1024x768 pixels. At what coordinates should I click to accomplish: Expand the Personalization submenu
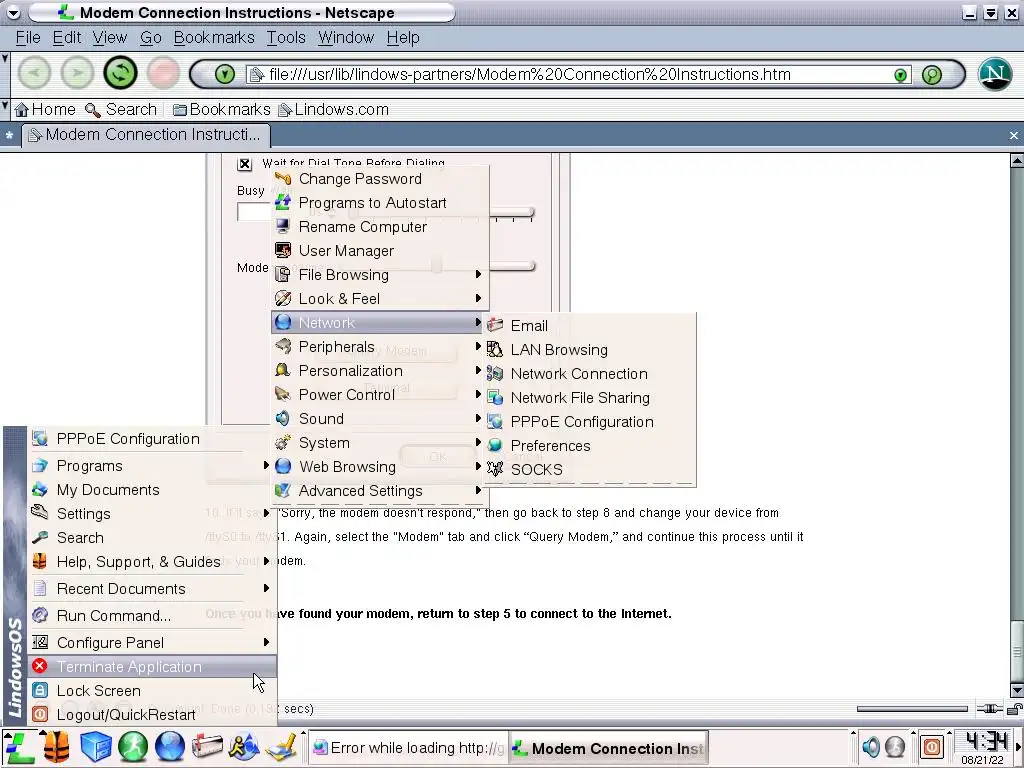pos(379,371)
